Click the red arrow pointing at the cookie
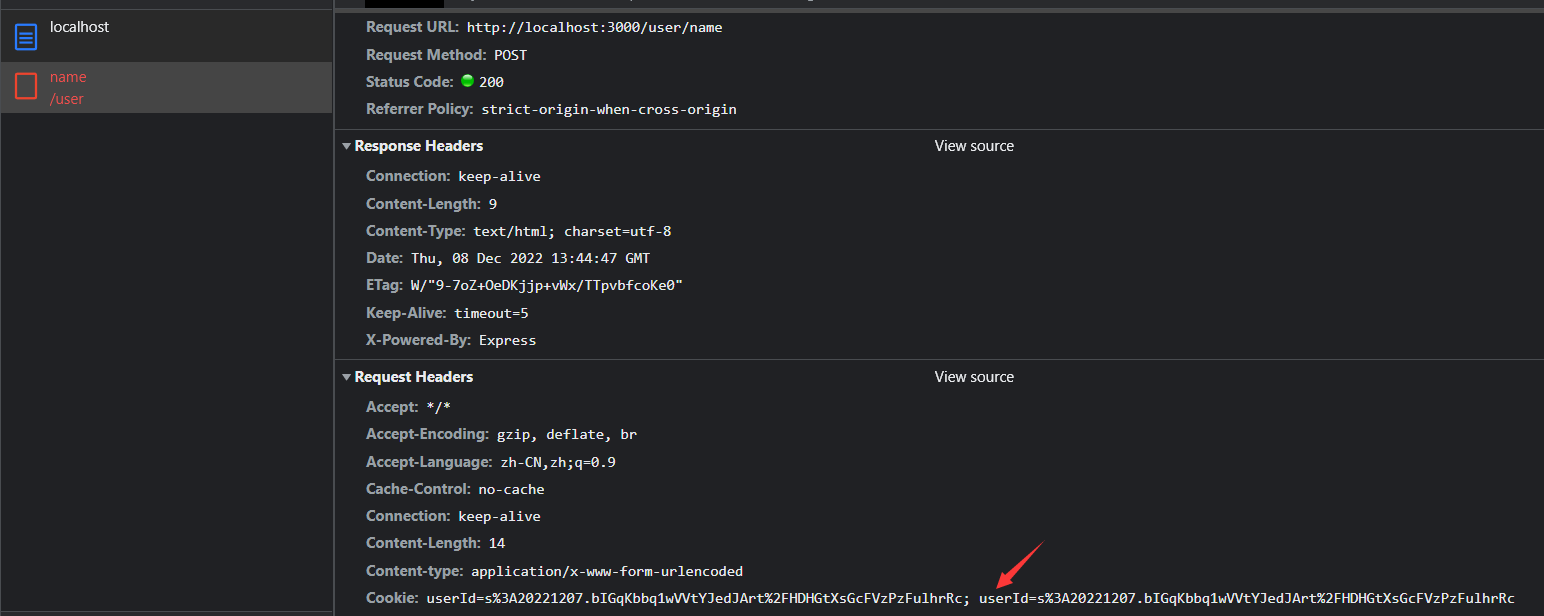 click(x=1019, y=565)
